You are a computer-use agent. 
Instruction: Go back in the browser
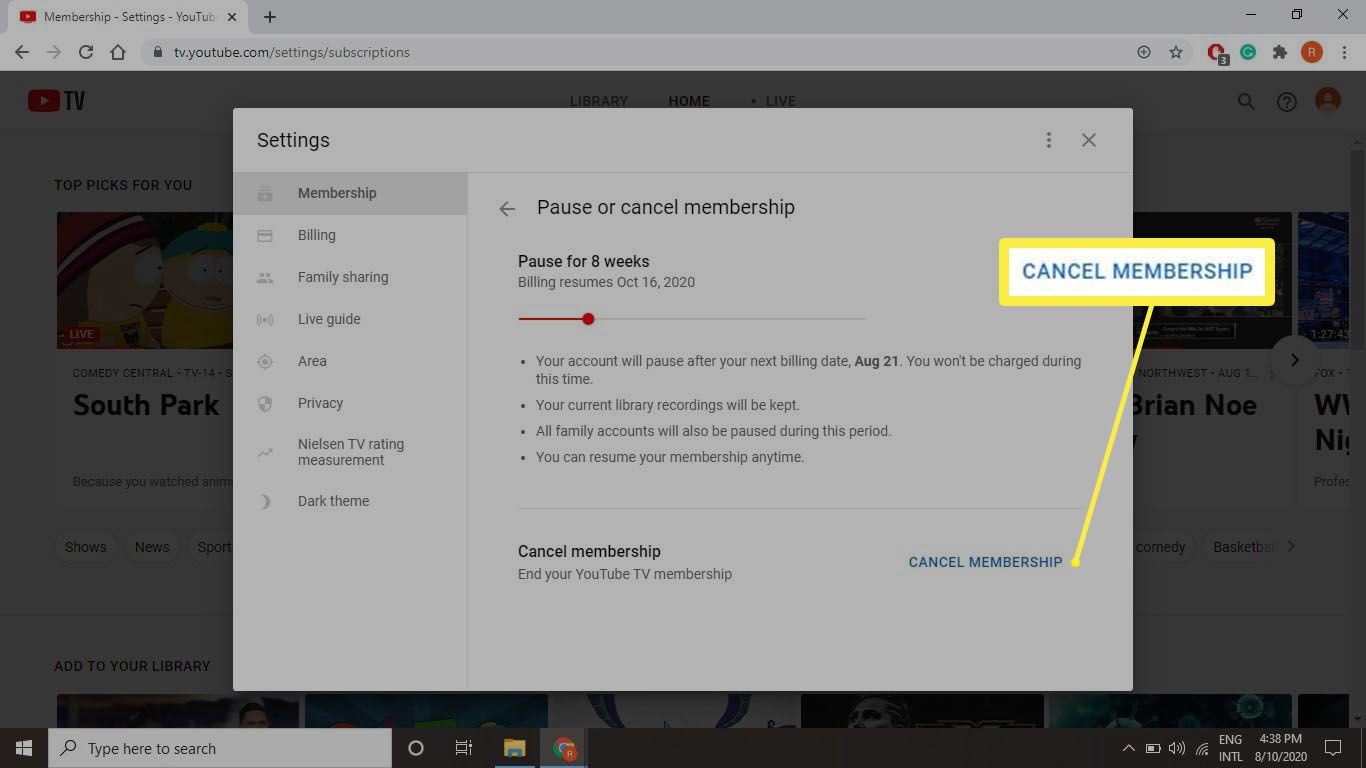coord(22,52)
